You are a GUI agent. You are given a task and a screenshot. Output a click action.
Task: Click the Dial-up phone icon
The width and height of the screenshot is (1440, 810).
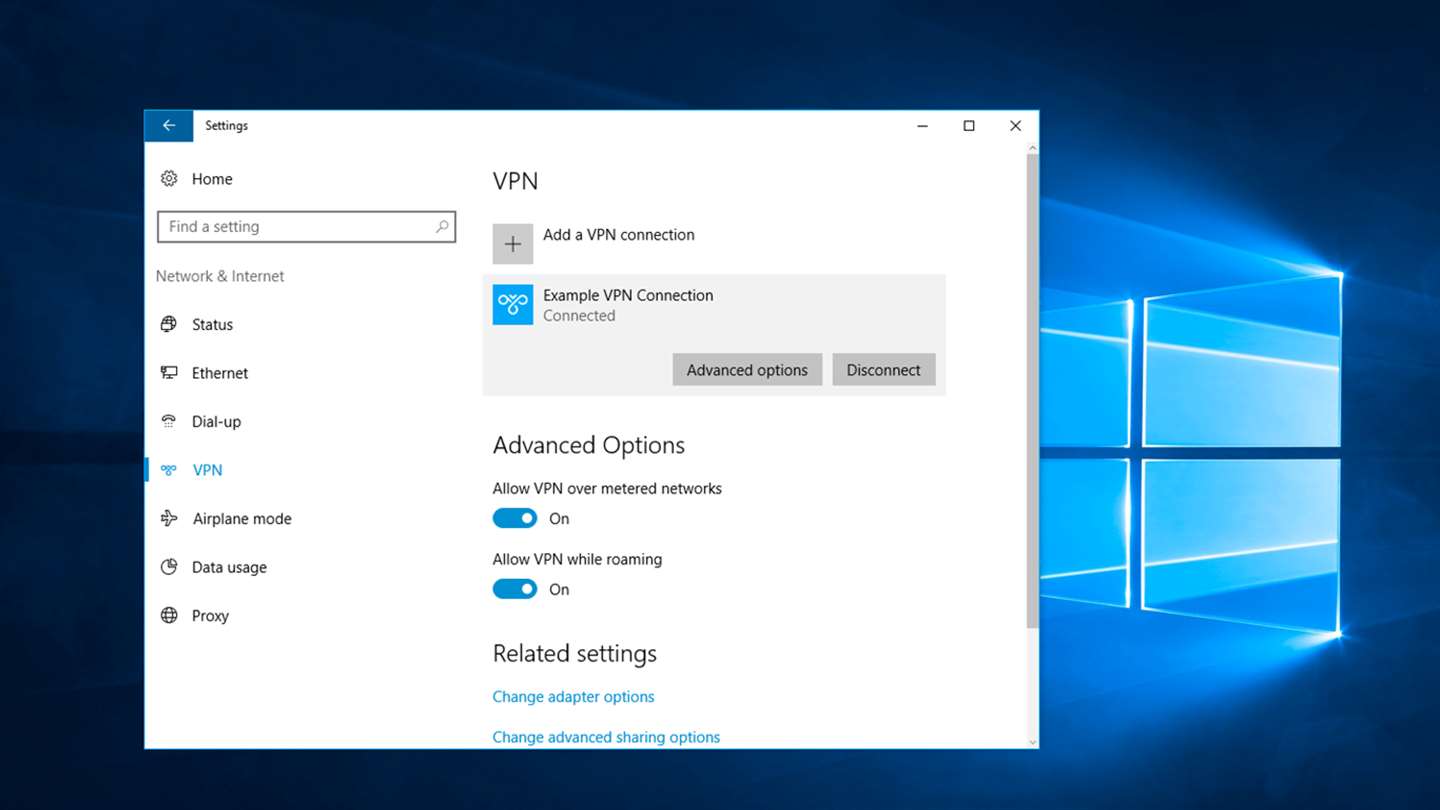coord(169,422)
